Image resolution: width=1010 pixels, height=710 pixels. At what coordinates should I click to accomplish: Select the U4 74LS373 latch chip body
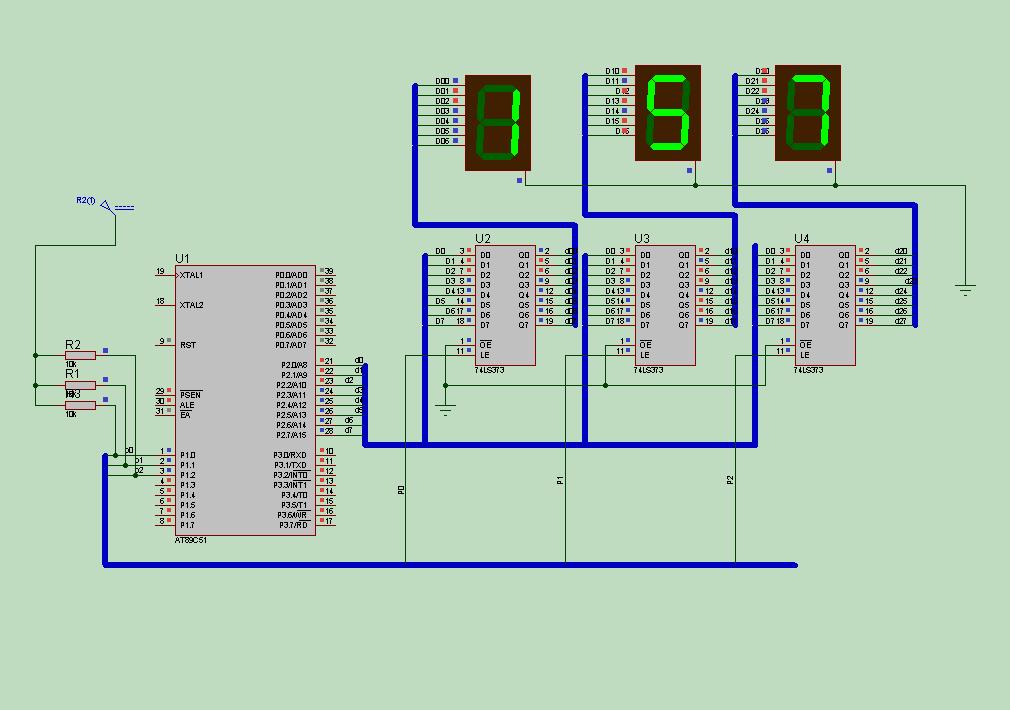click(x=825, y=305)
